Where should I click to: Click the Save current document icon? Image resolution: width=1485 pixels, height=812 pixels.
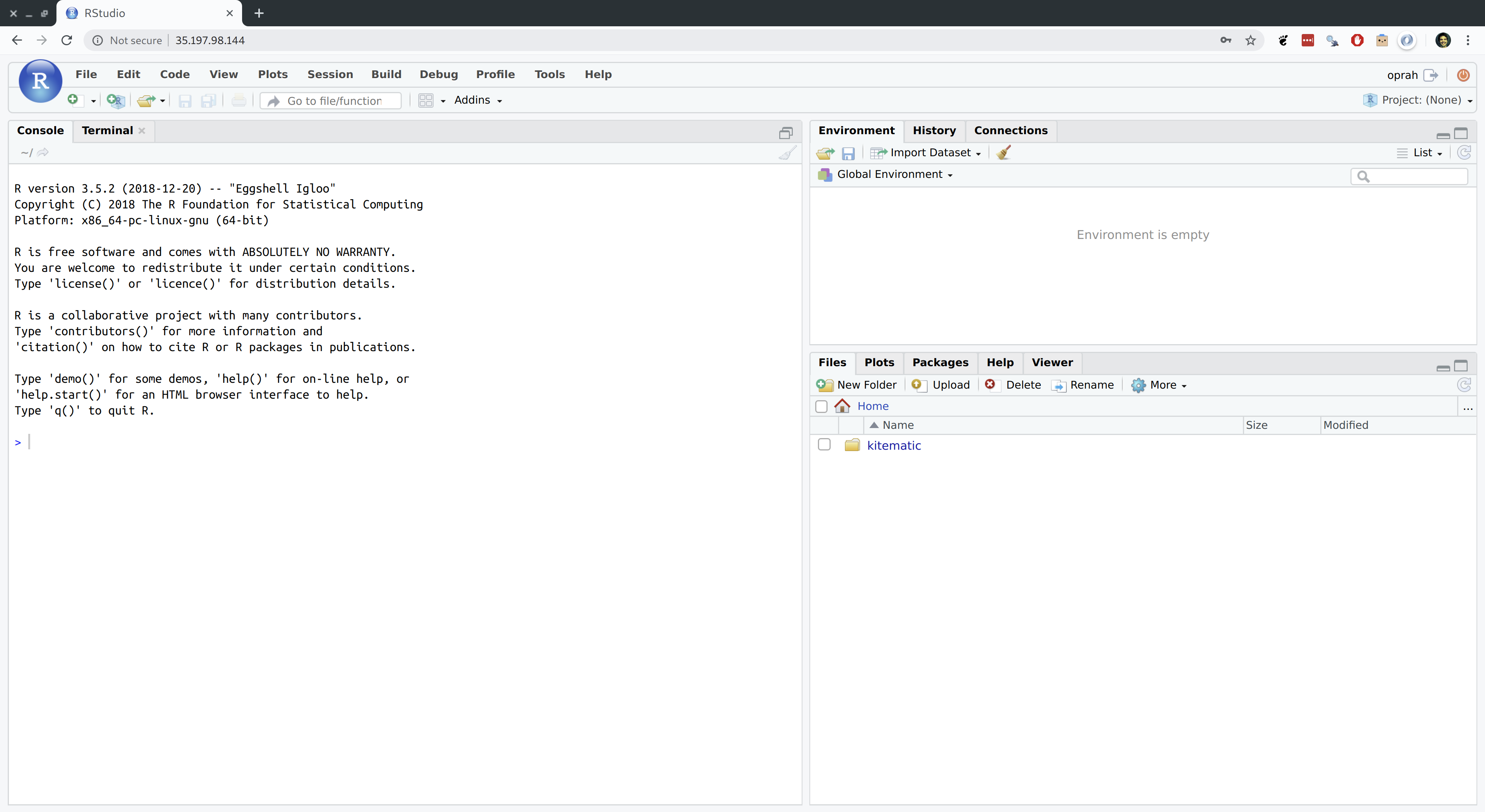(x=184, y=101)
